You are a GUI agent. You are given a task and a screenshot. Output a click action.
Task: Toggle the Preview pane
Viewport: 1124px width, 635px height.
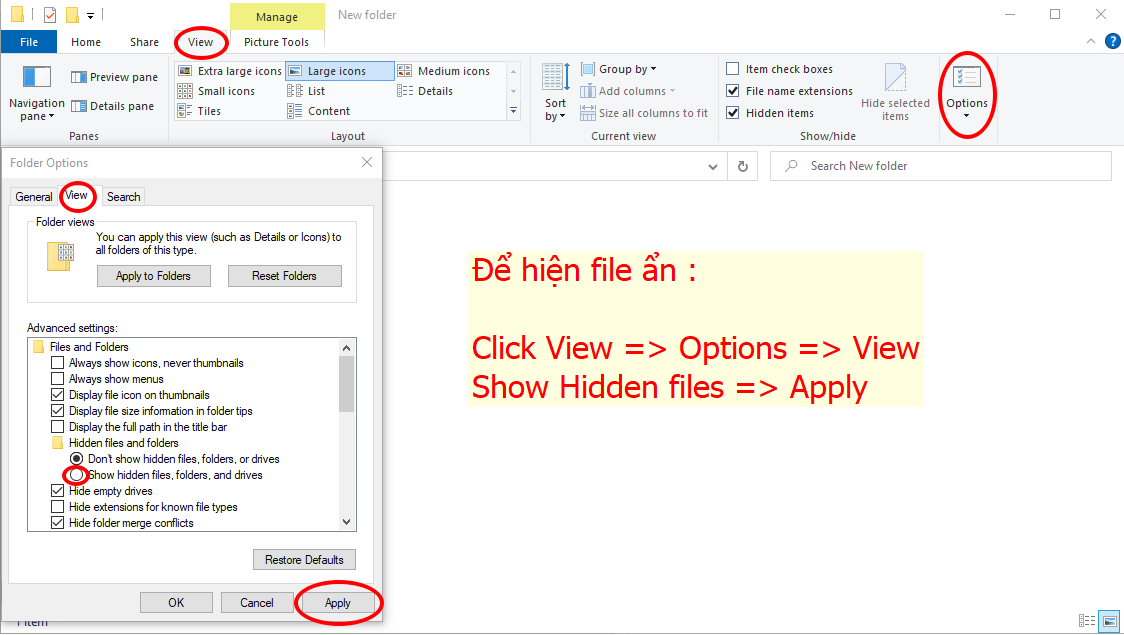(x=114, y=77)
